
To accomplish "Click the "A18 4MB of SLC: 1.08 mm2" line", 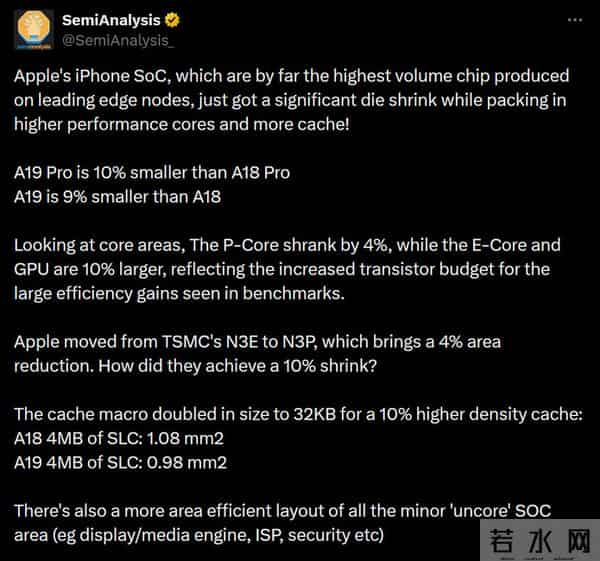I will (120, 438).
